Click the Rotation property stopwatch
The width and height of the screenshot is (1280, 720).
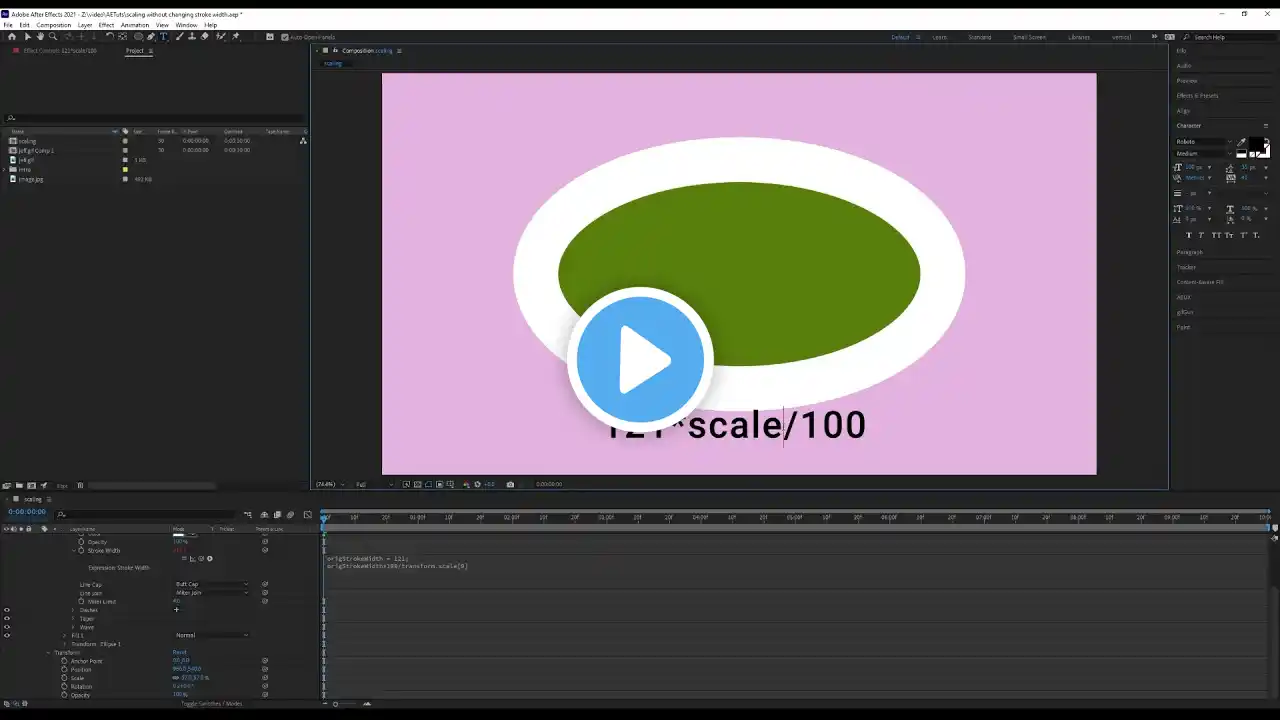[x=64, y=686]
